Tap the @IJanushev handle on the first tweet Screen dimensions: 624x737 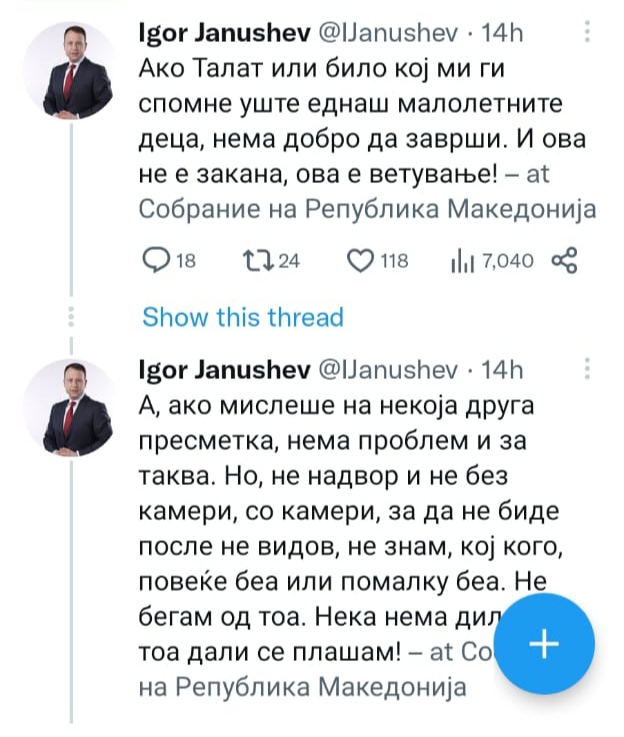pyautogui.click(x=388, y=32)
